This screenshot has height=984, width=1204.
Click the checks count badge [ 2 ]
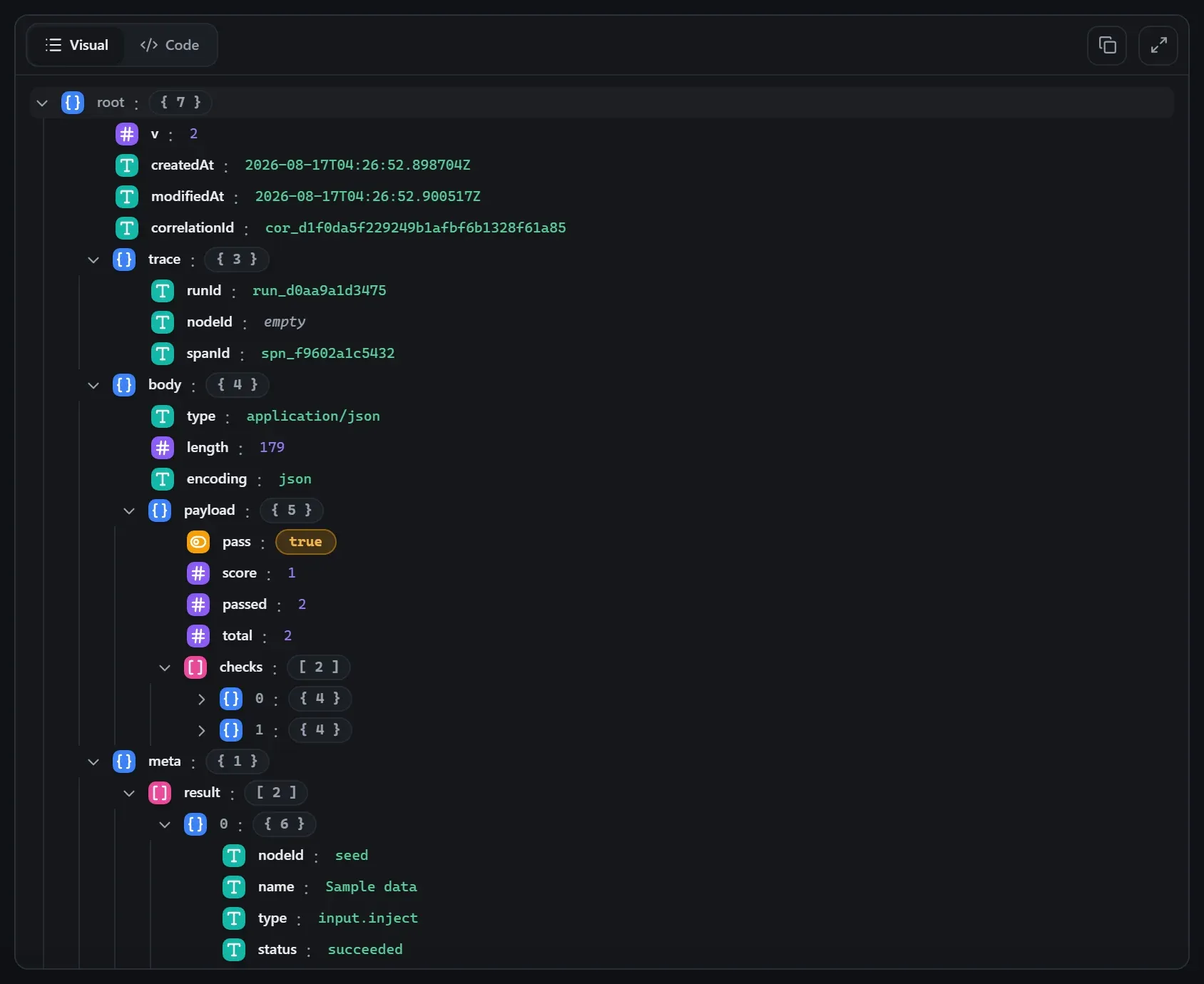319,667
